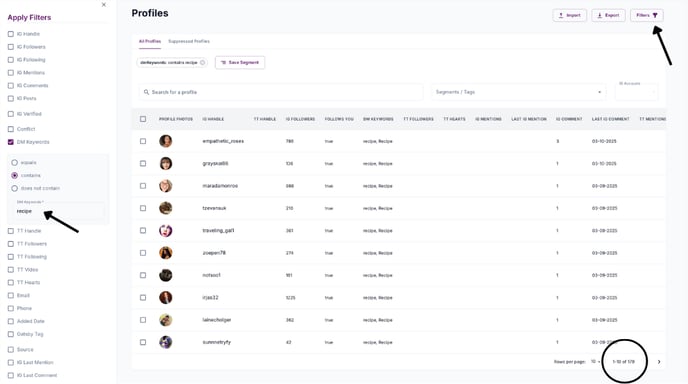This screenshot has height=384, width=688.
Task: Uncheck the DM Keywords filter
Action: (x=11, y=142)
